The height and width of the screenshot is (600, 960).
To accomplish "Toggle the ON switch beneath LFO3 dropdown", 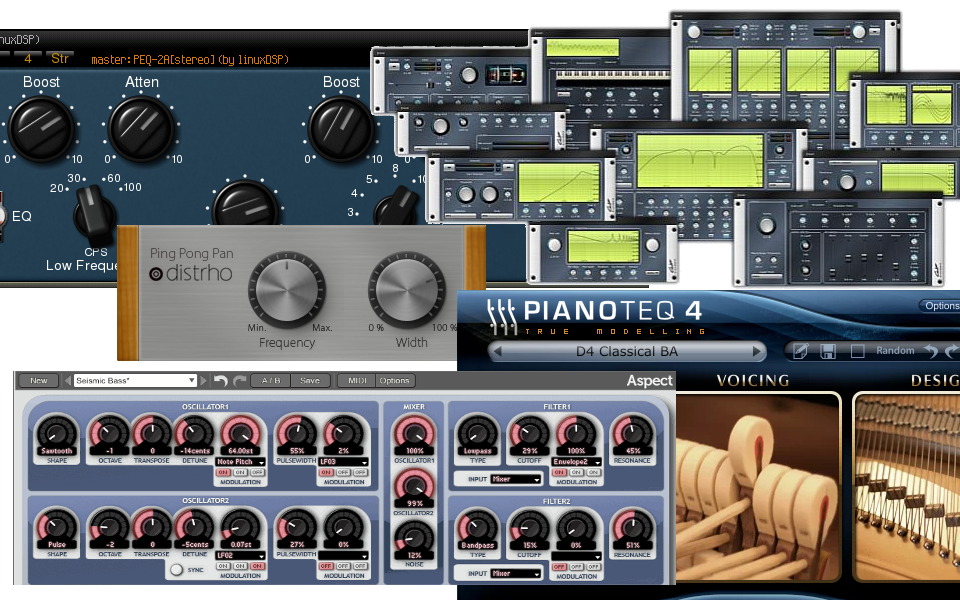I will [x=326, y=473].
